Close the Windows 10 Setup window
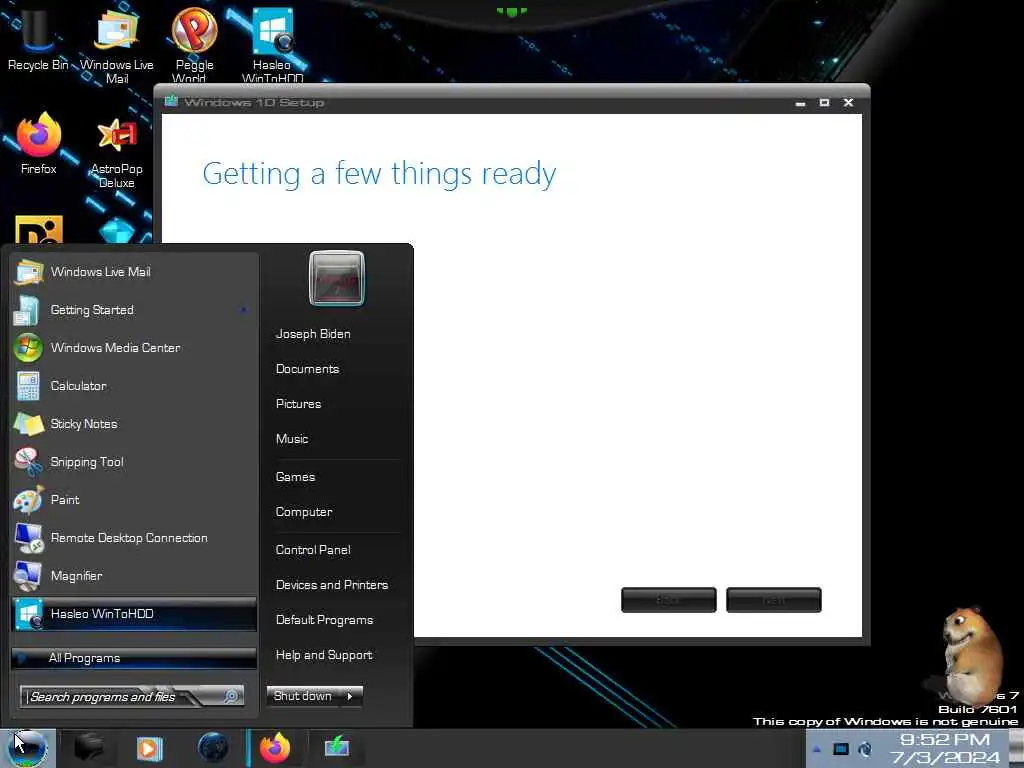 tap(848, 103)
